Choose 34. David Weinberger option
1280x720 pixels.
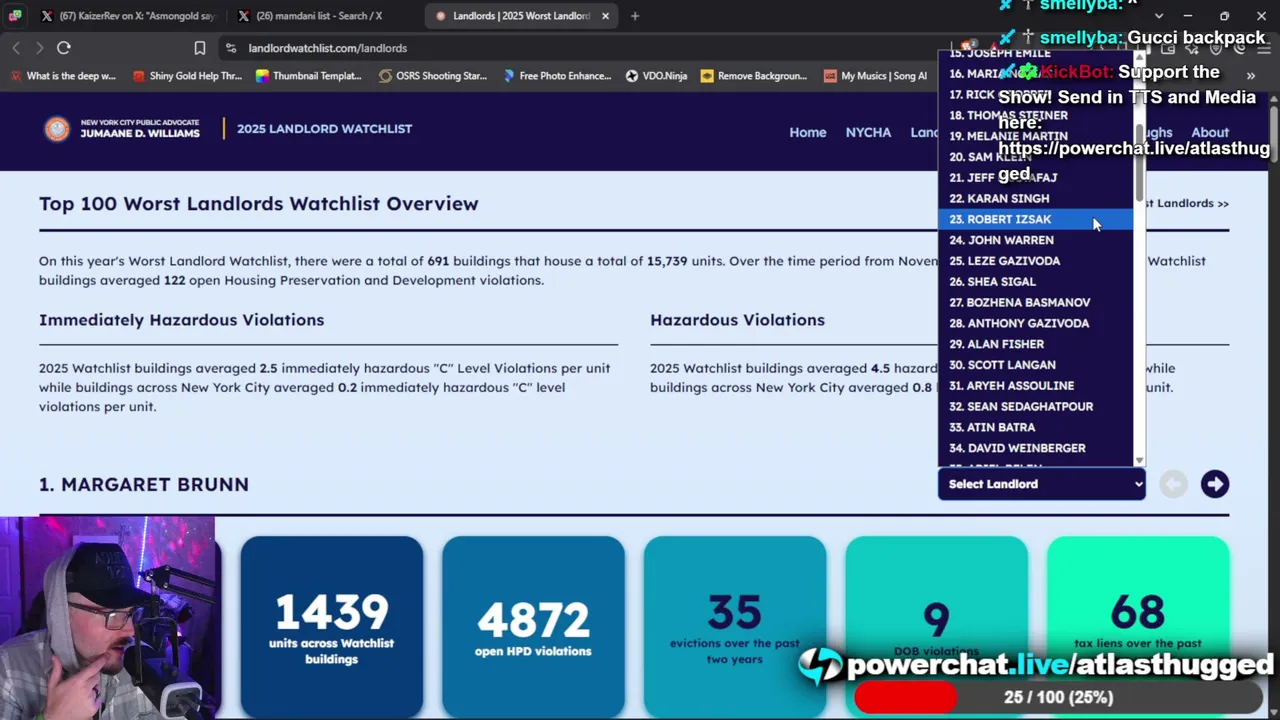coord(1035,448)
